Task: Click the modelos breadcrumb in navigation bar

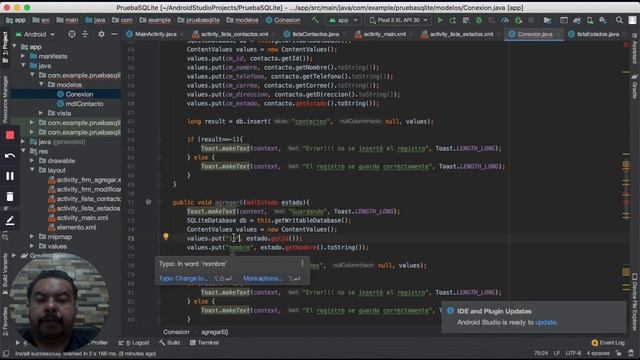Action: point(242,20)
